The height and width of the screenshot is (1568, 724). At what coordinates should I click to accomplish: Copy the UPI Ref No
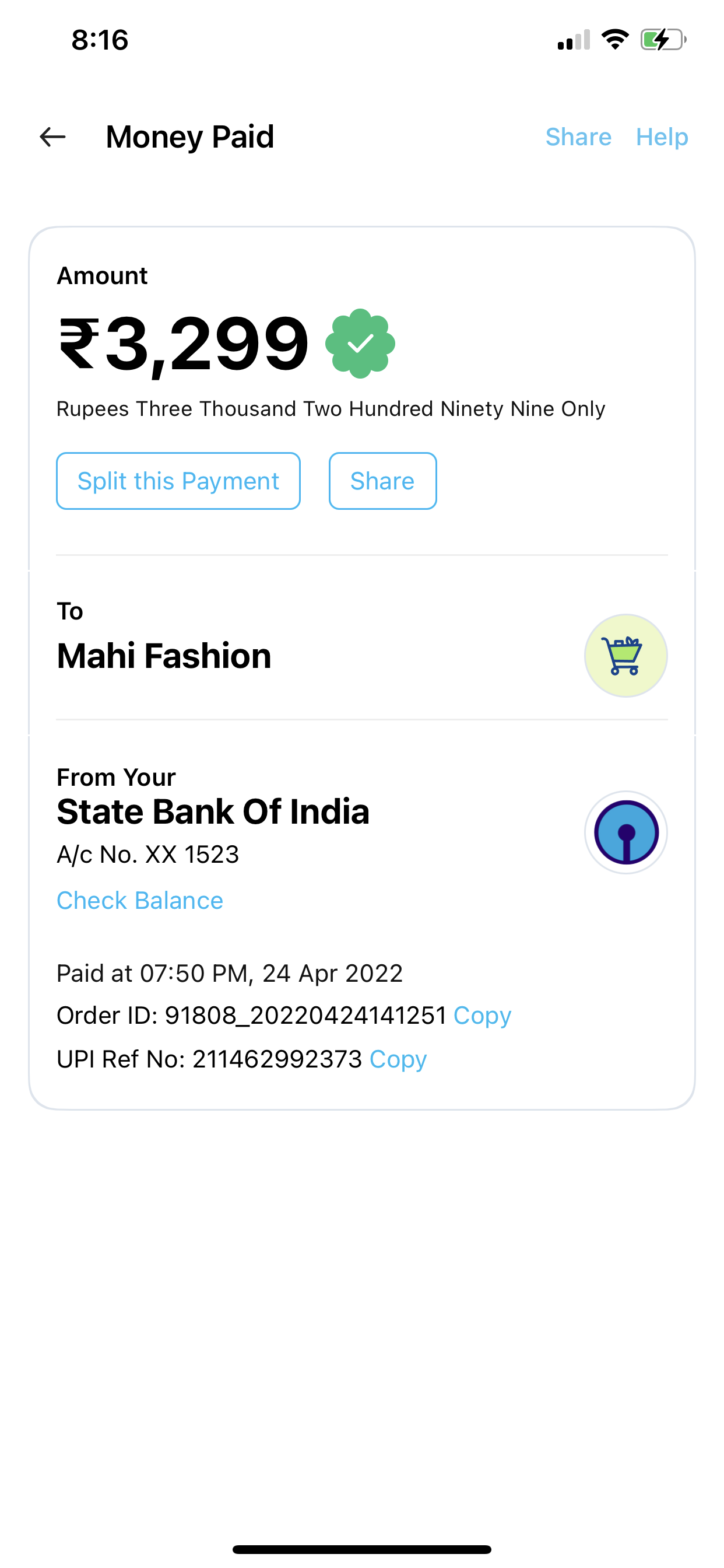(398, 1059)
